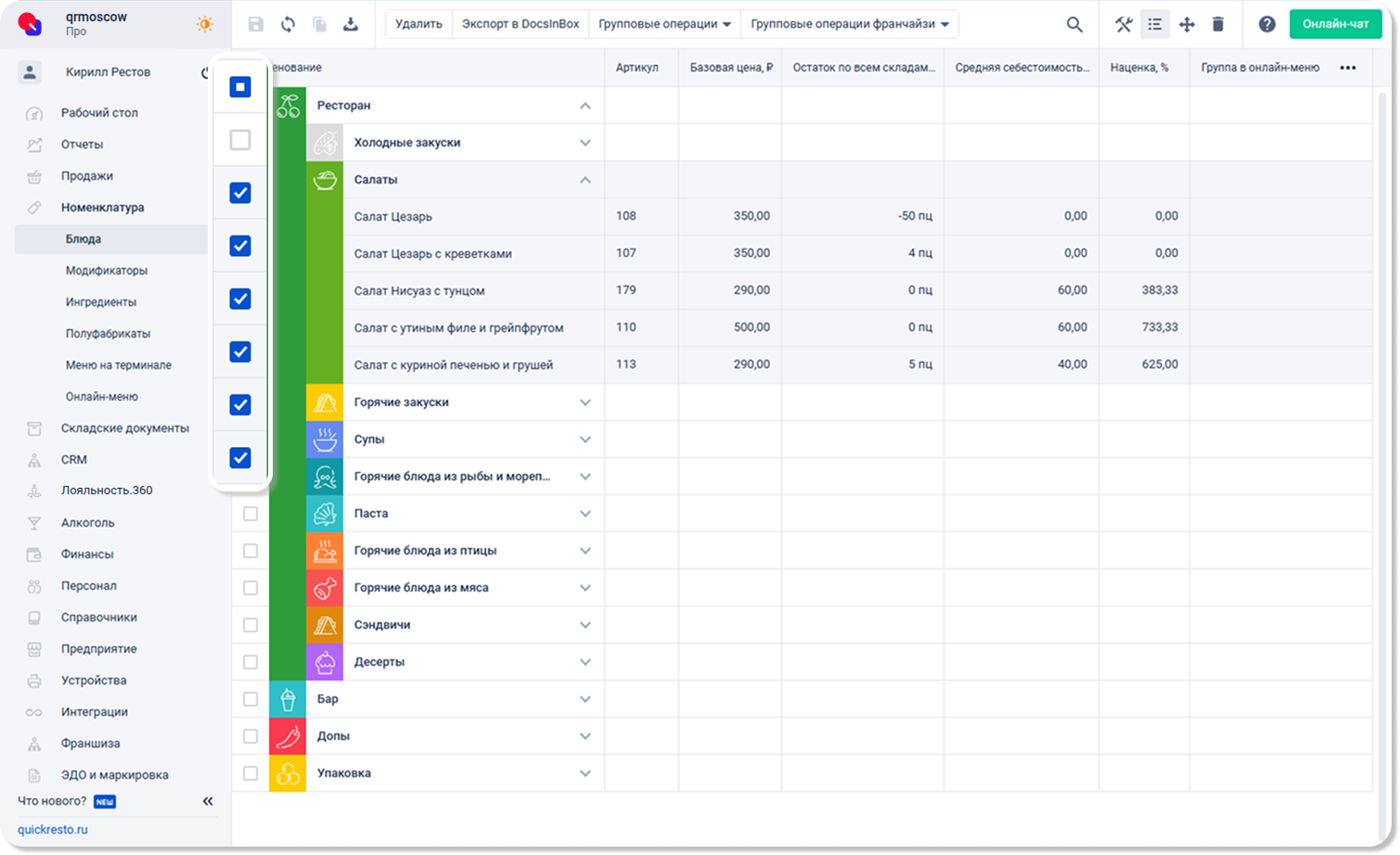1400x855 pixels.
Task: Open the Онлайн-чат button
Action: (1335, 24)
